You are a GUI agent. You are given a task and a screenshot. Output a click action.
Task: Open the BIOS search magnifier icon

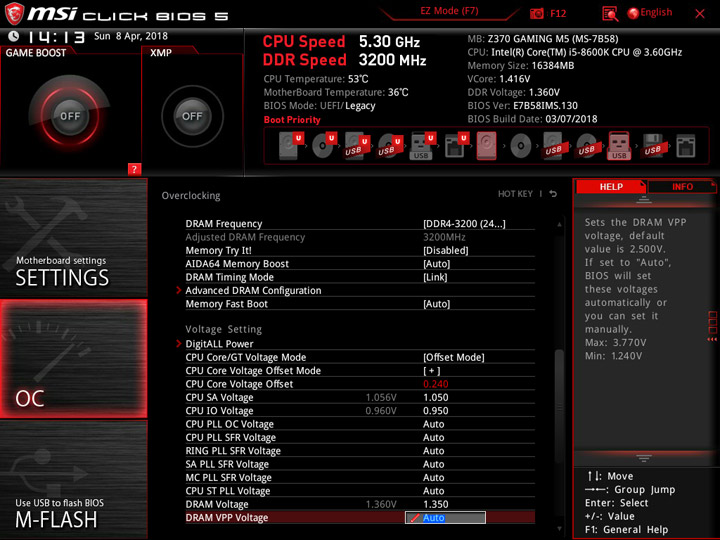610,14
